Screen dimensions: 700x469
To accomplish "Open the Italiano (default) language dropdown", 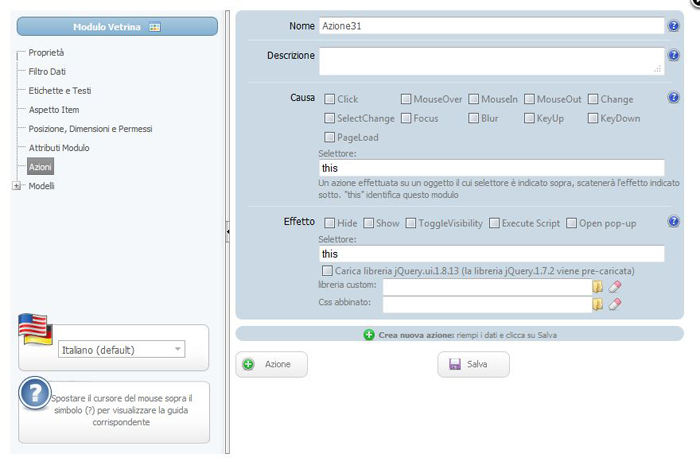I will tap(121, 349).
